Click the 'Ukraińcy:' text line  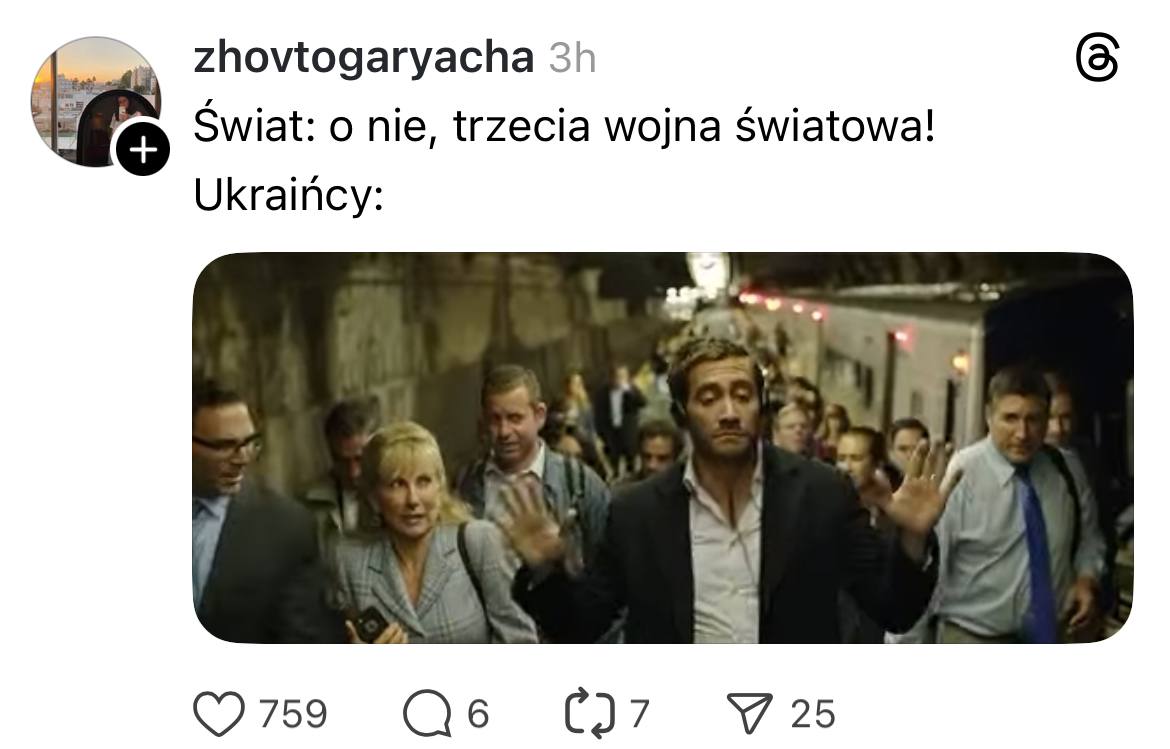[288, 195]
